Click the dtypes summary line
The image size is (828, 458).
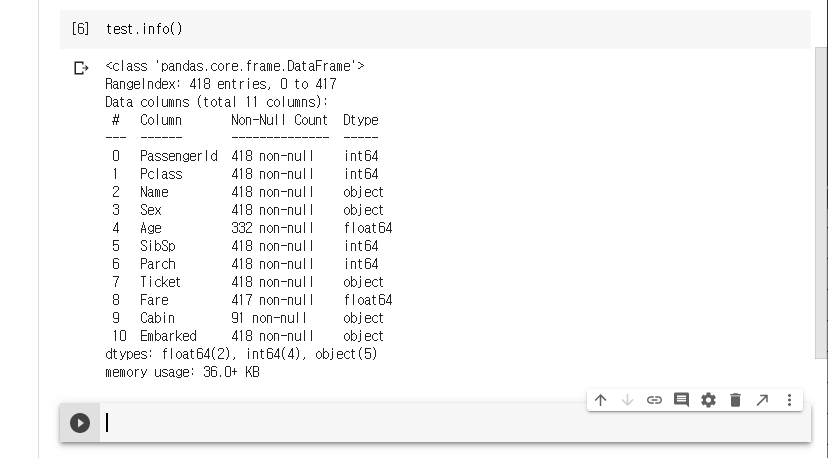240,354
